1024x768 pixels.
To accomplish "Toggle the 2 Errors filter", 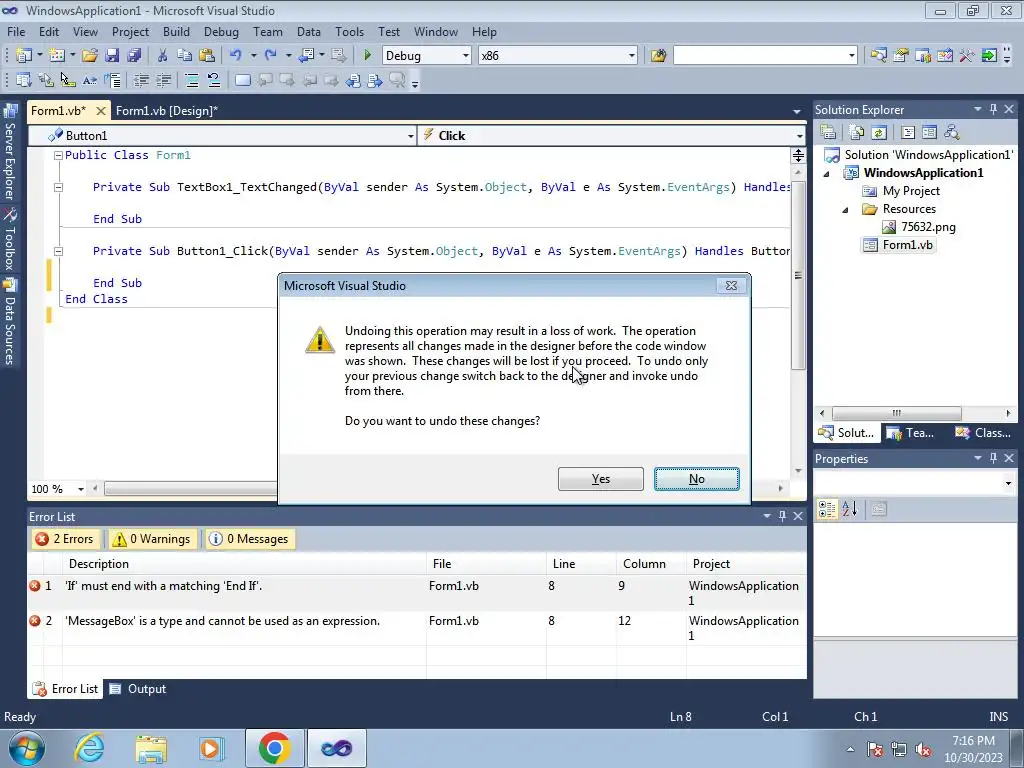I will tap(66, 539).
